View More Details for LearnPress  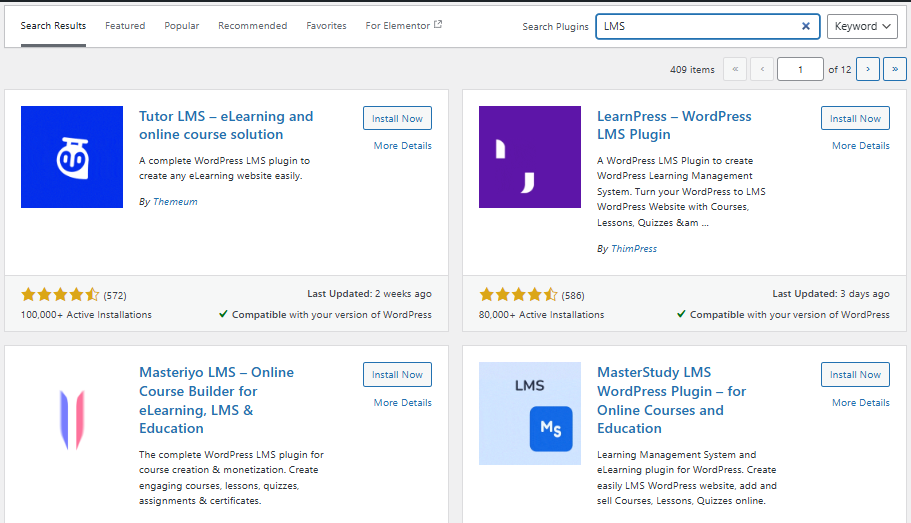[x=860, y=146]
